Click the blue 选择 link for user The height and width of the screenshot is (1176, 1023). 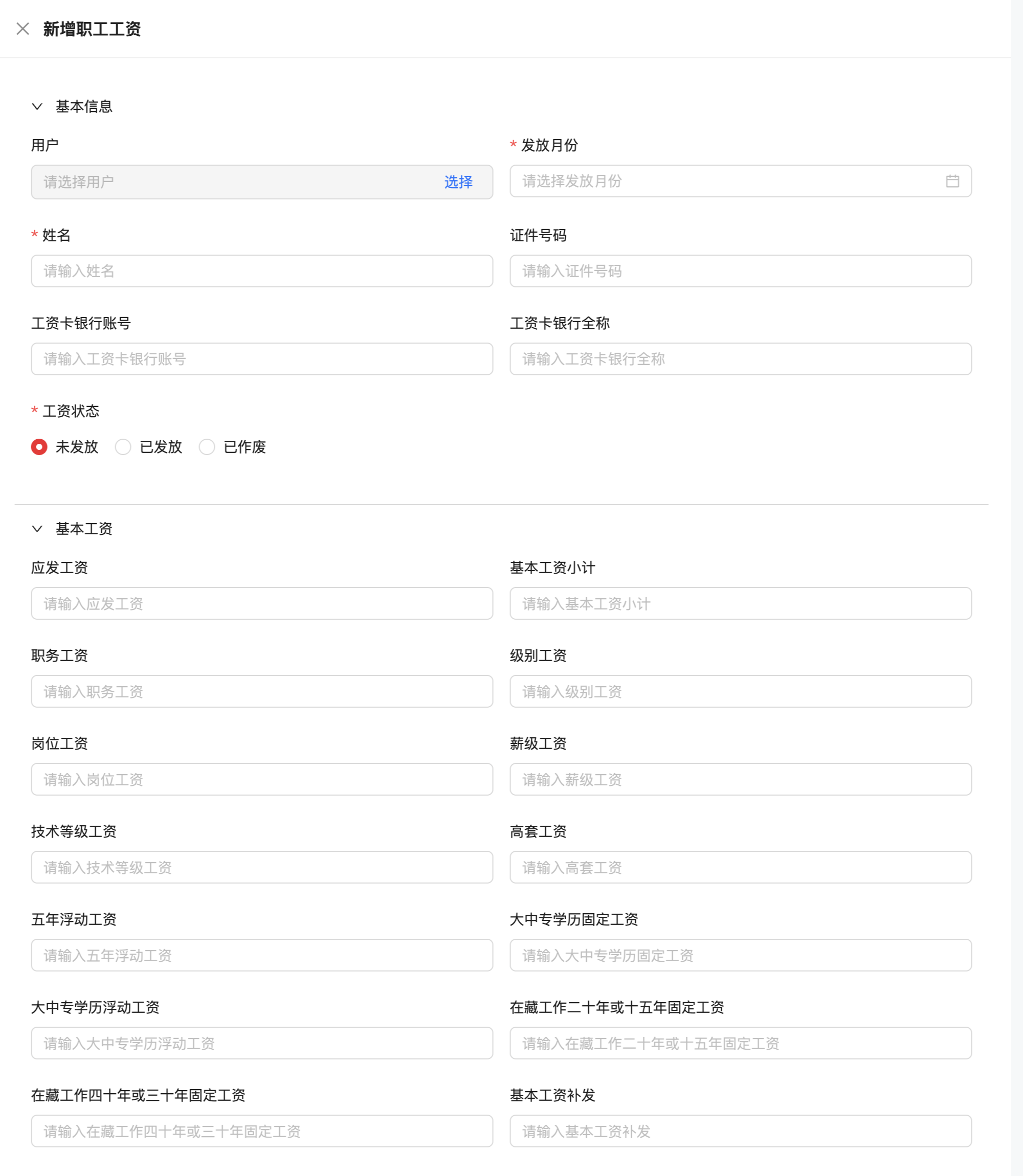458,182
